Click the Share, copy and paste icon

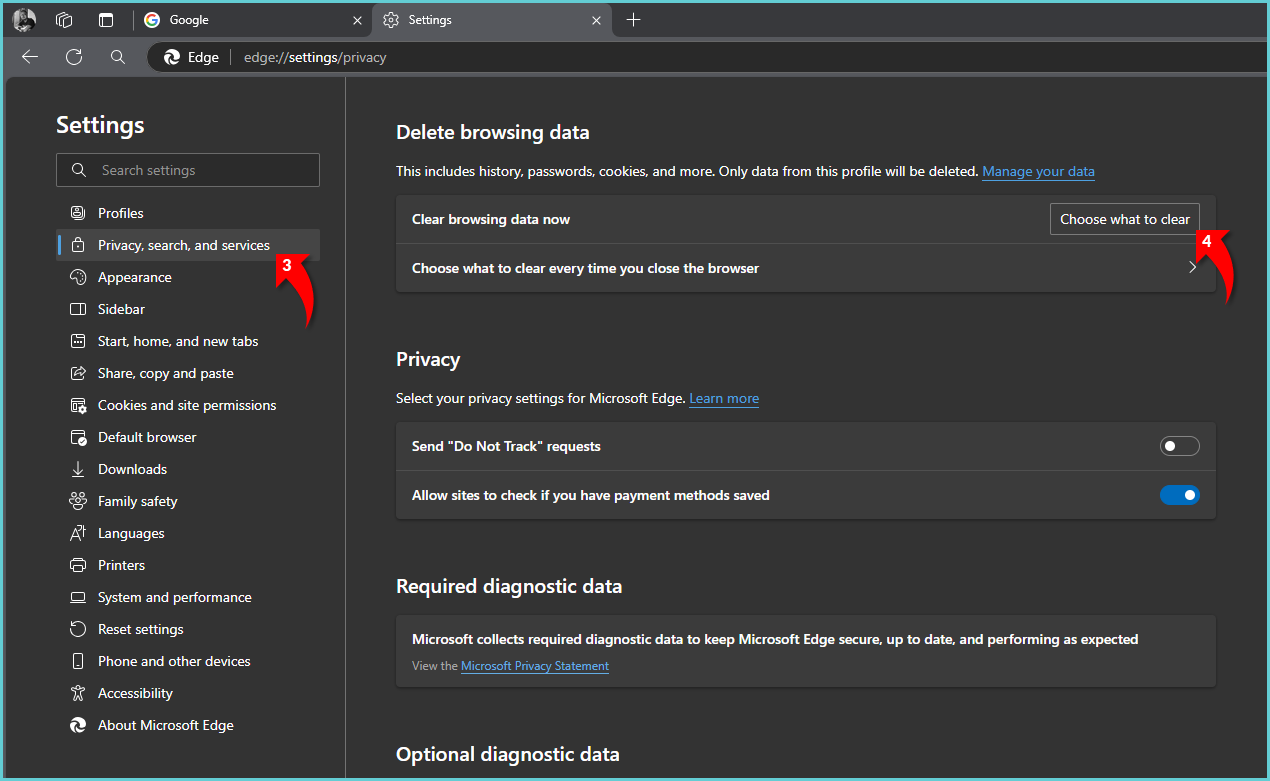point(78,373)
